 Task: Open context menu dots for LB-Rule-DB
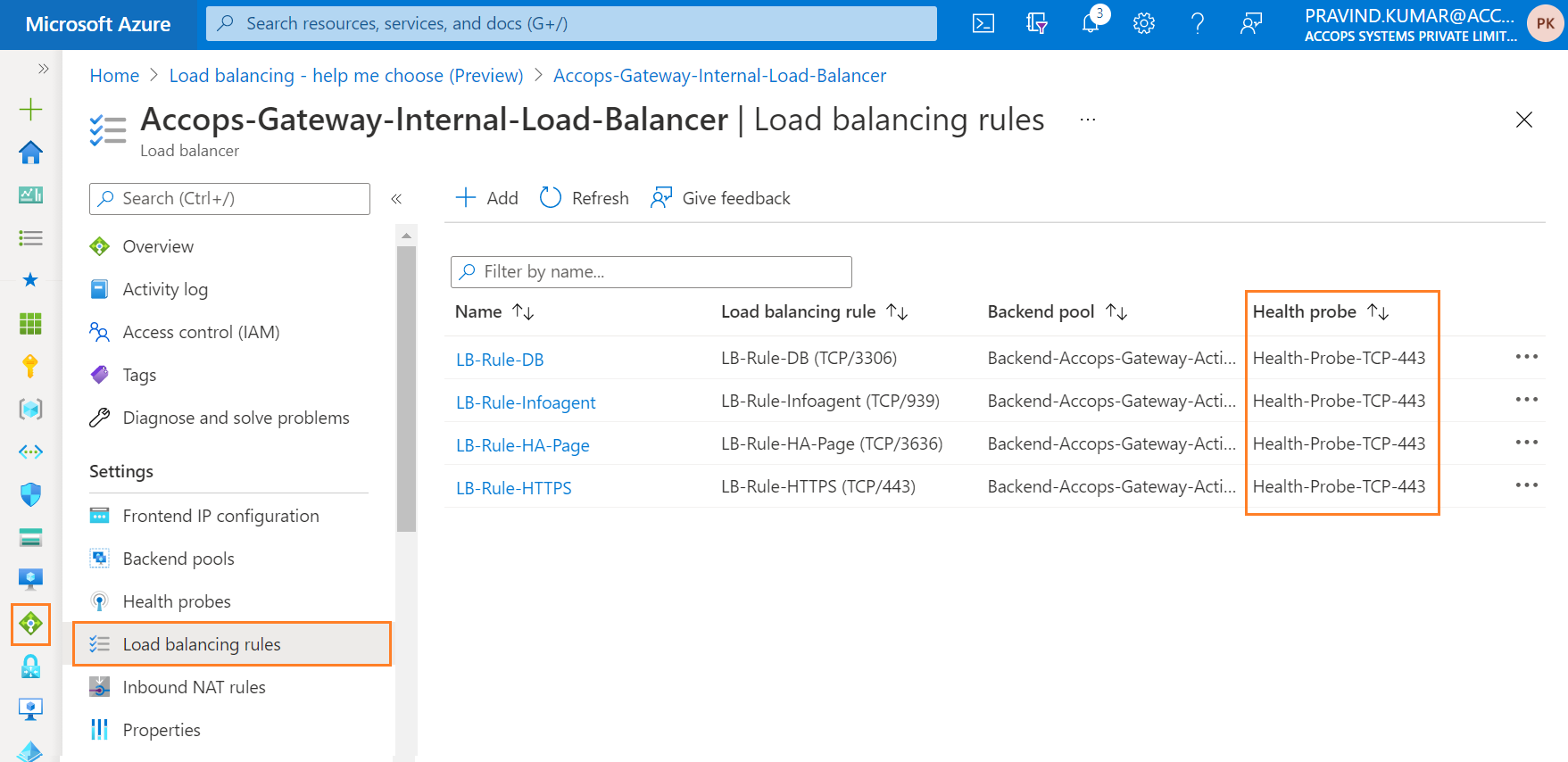coord(1526,357)
